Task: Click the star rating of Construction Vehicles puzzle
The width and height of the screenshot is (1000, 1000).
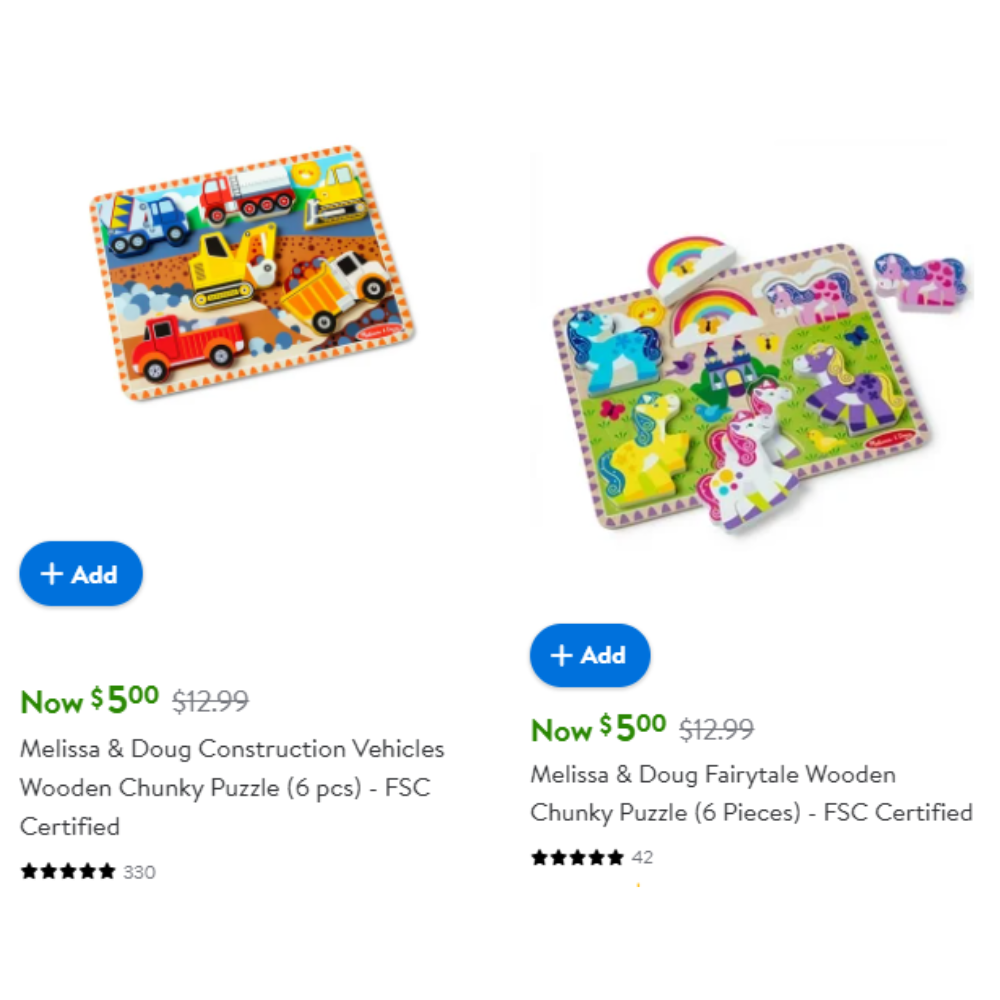Action: [x=68, y=871]
